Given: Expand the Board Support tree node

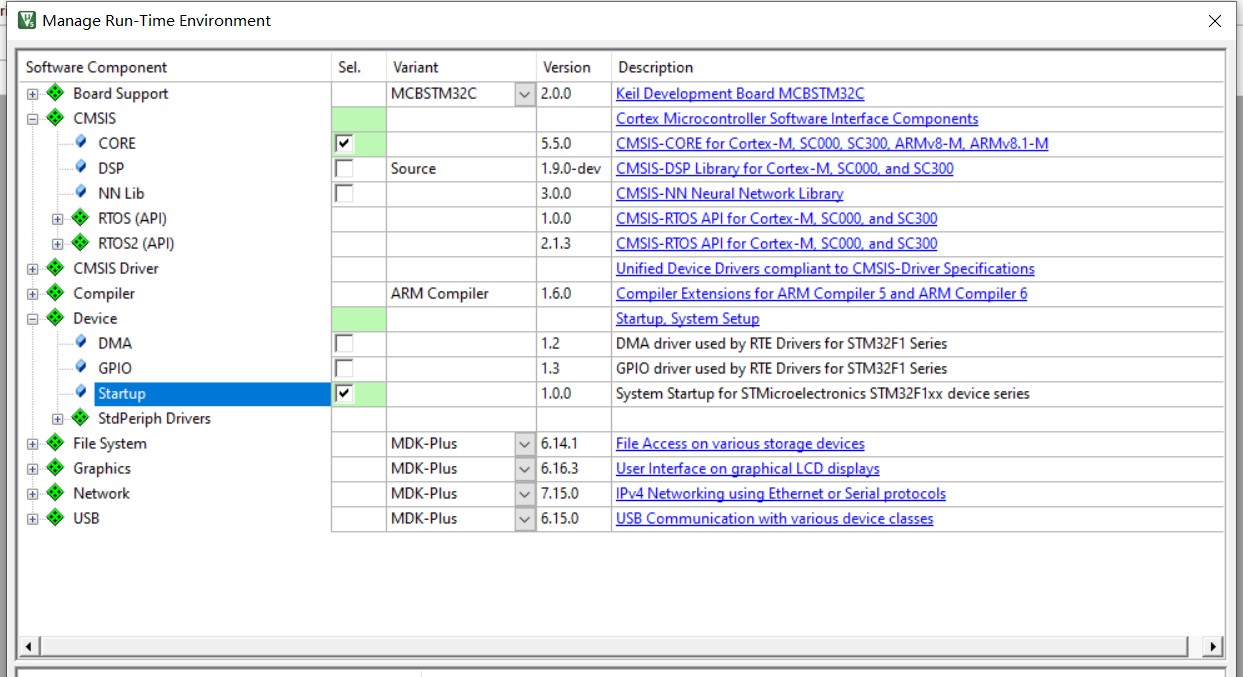Looking at the screenshot, I should (x=33, y=94).
